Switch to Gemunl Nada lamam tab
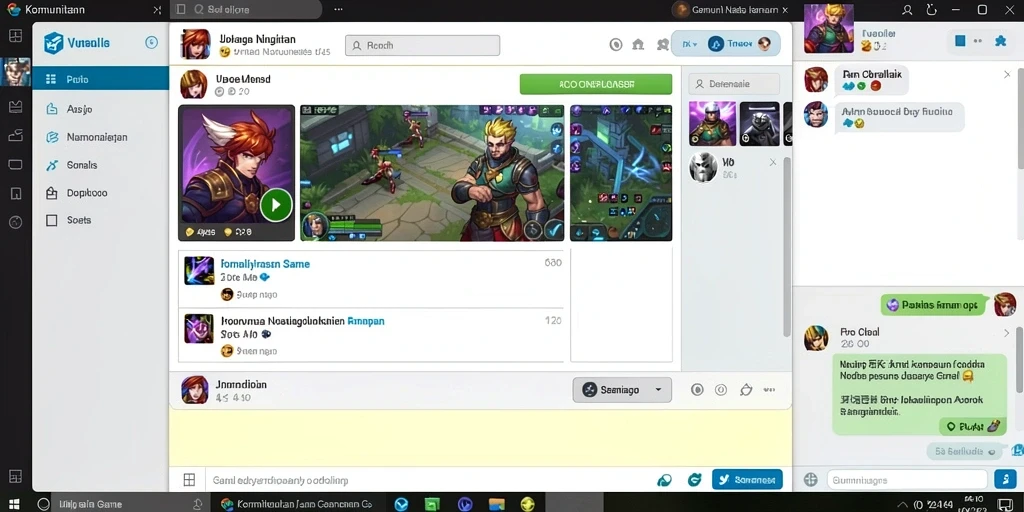The height and width of the screenshot is (512, 1024). pos(730,10)
